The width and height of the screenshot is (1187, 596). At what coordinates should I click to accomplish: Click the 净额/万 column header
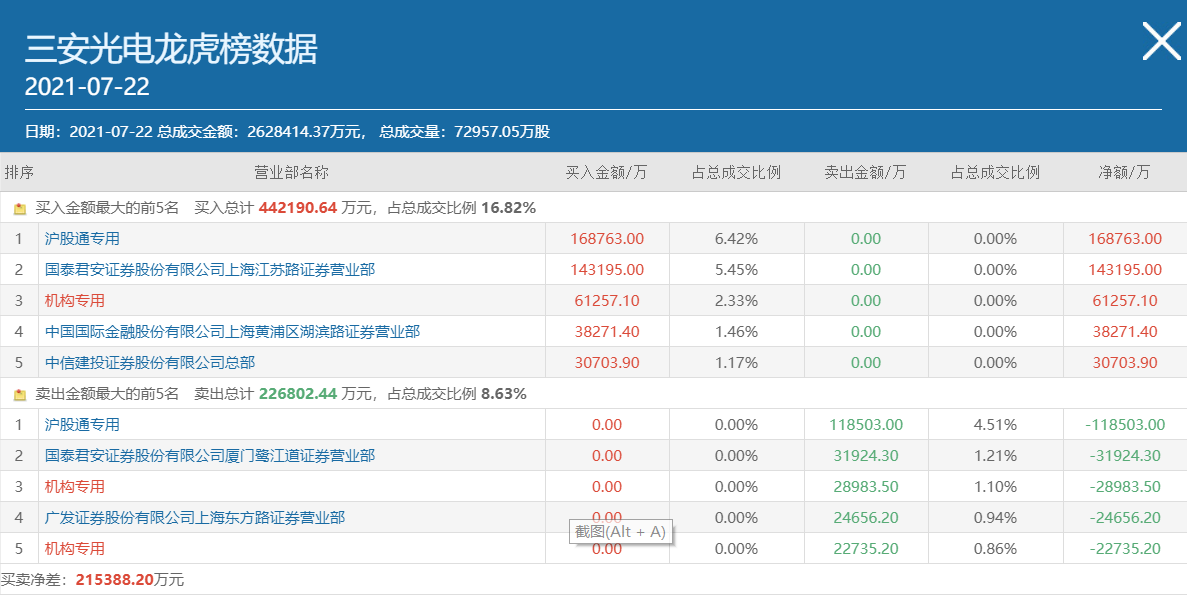coord(1125,172)
